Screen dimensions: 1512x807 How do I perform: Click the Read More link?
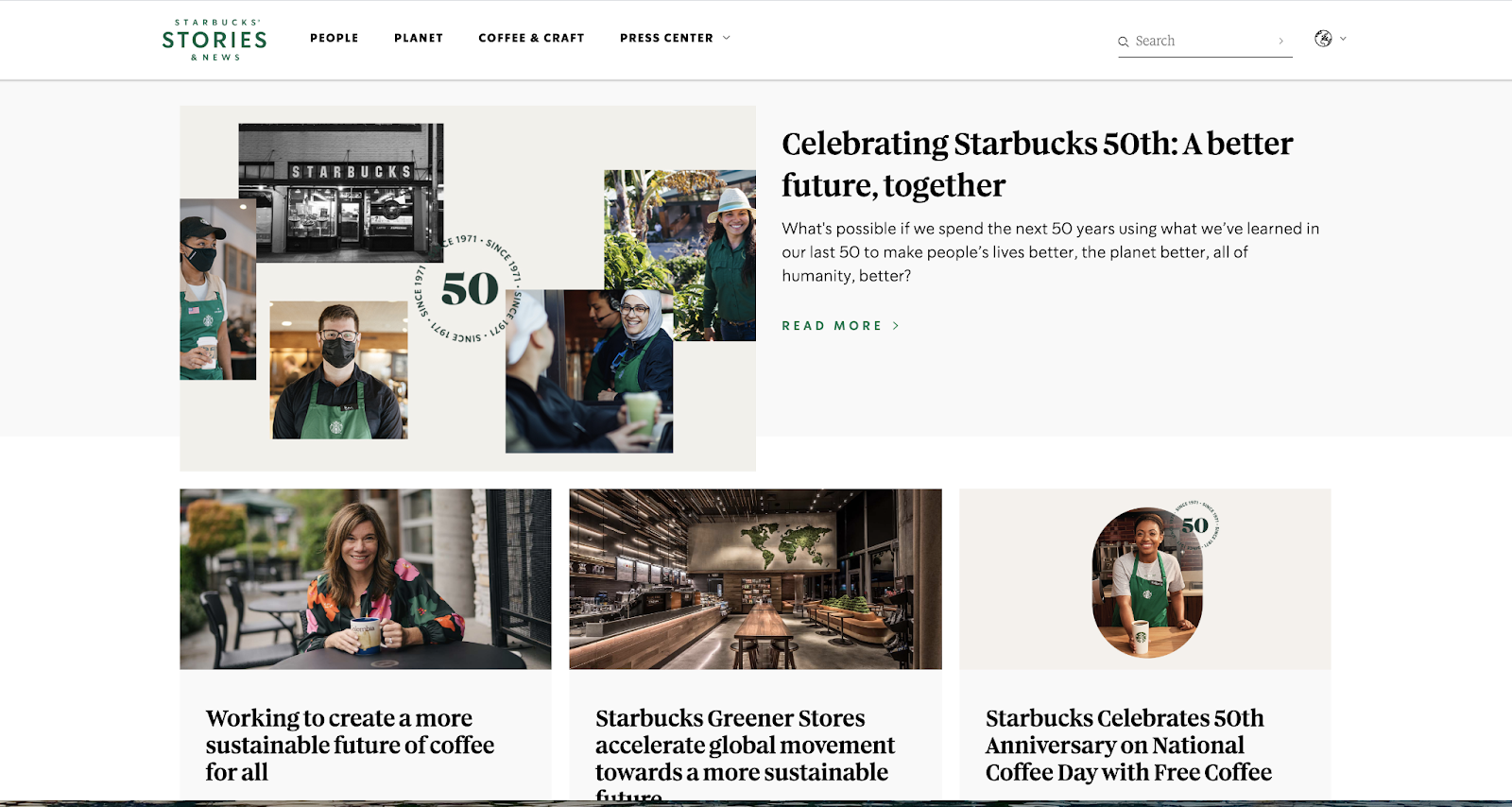832,326
